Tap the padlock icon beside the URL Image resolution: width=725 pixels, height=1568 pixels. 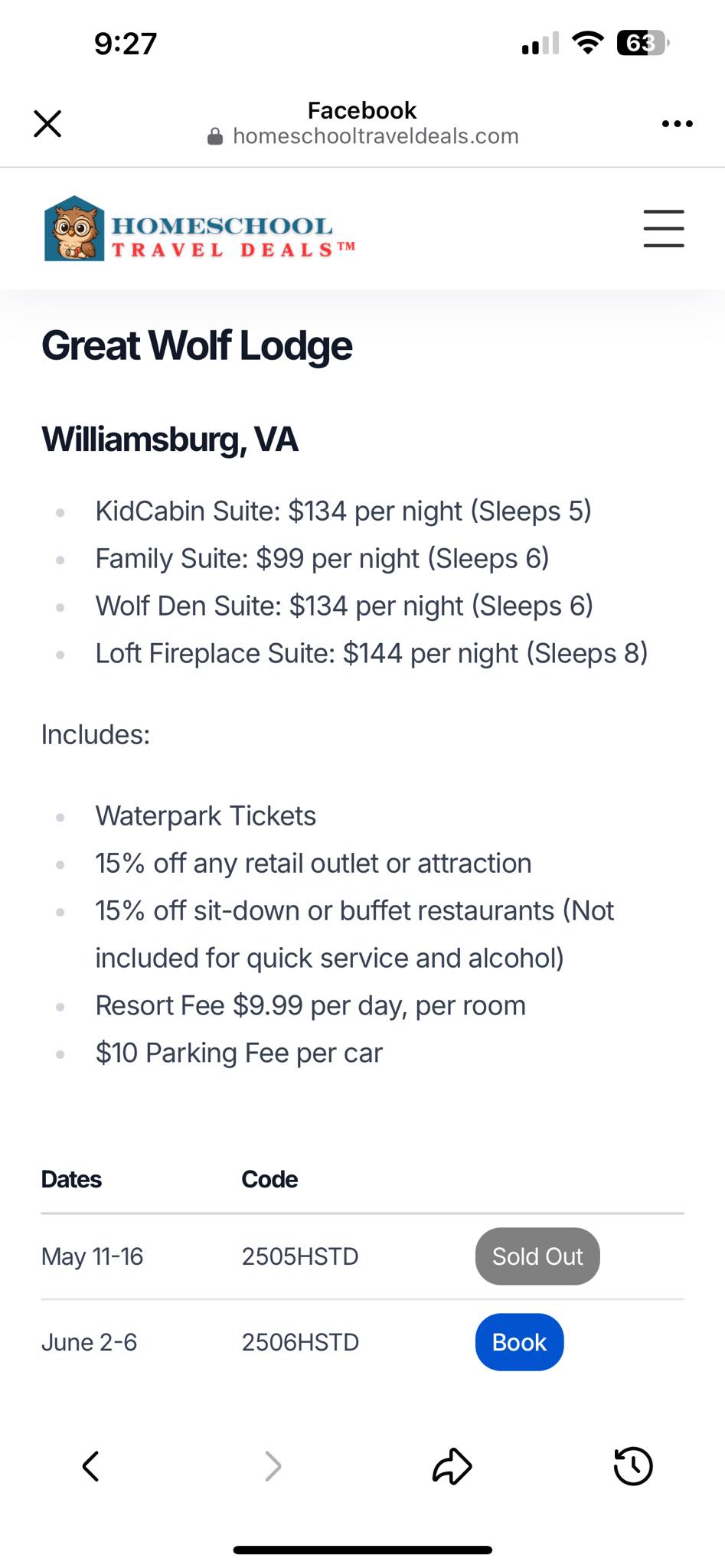tap(215, 137)
